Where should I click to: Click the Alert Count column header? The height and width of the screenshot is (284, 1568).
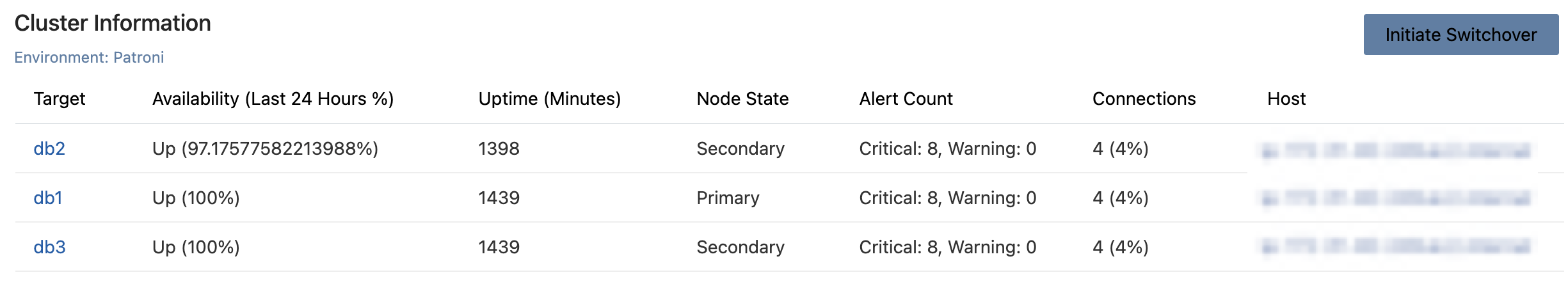pos(906,99)
